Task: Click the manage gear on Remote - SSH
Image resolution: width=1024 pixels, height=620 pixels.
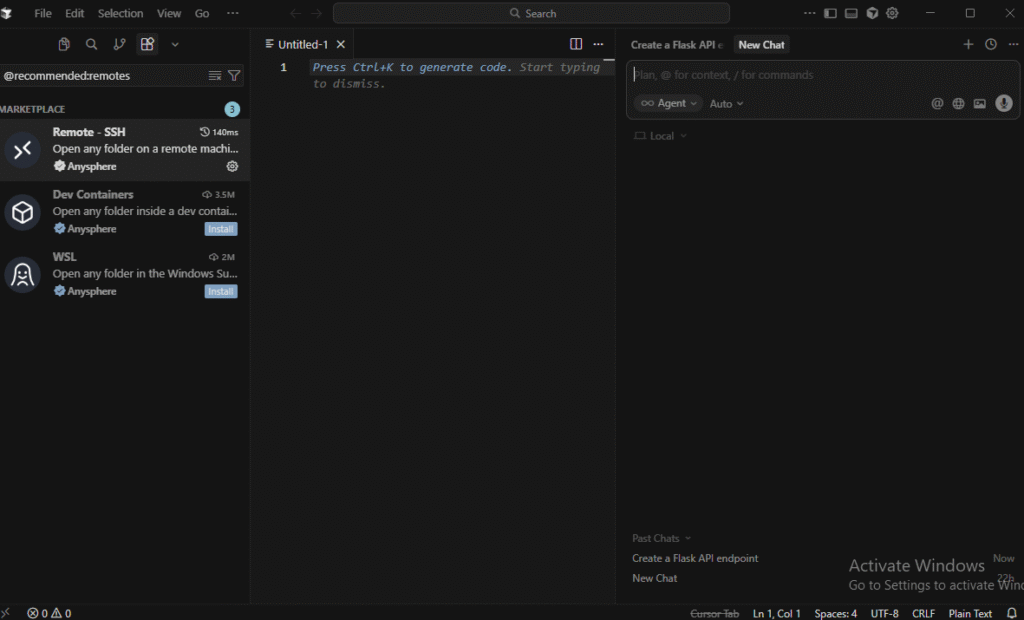Action: tap(232, 166)
